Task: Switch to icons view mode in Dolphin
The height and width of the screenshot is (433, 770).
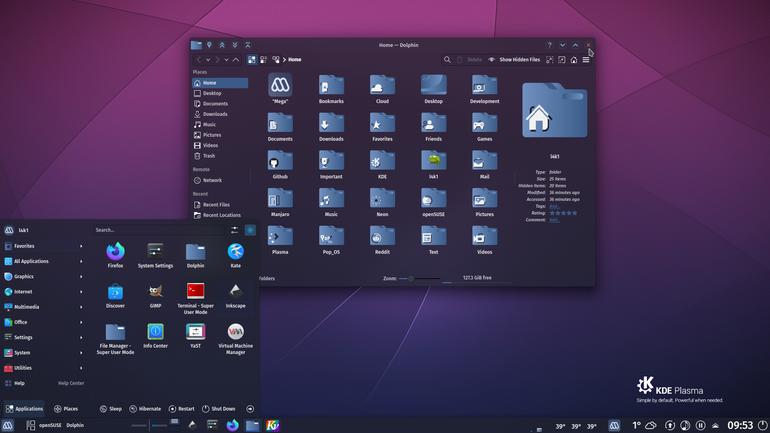Action: (x=252, y=59)
